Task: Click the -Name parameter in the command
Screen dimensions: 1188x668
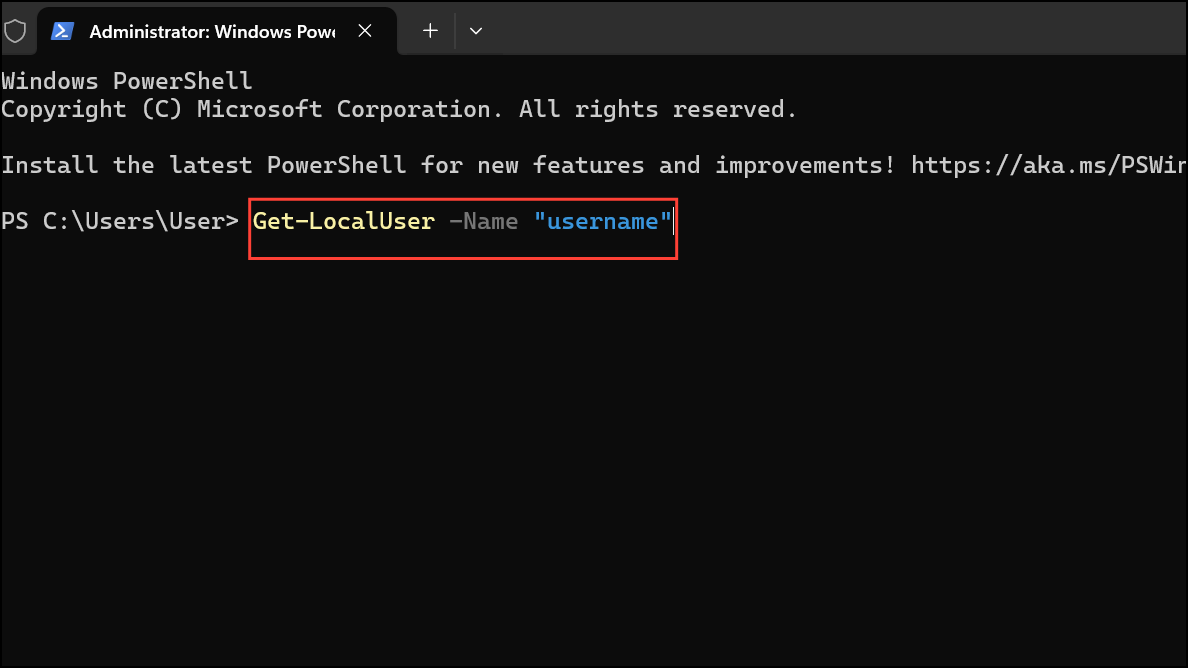Action: (x=483, y=221)
